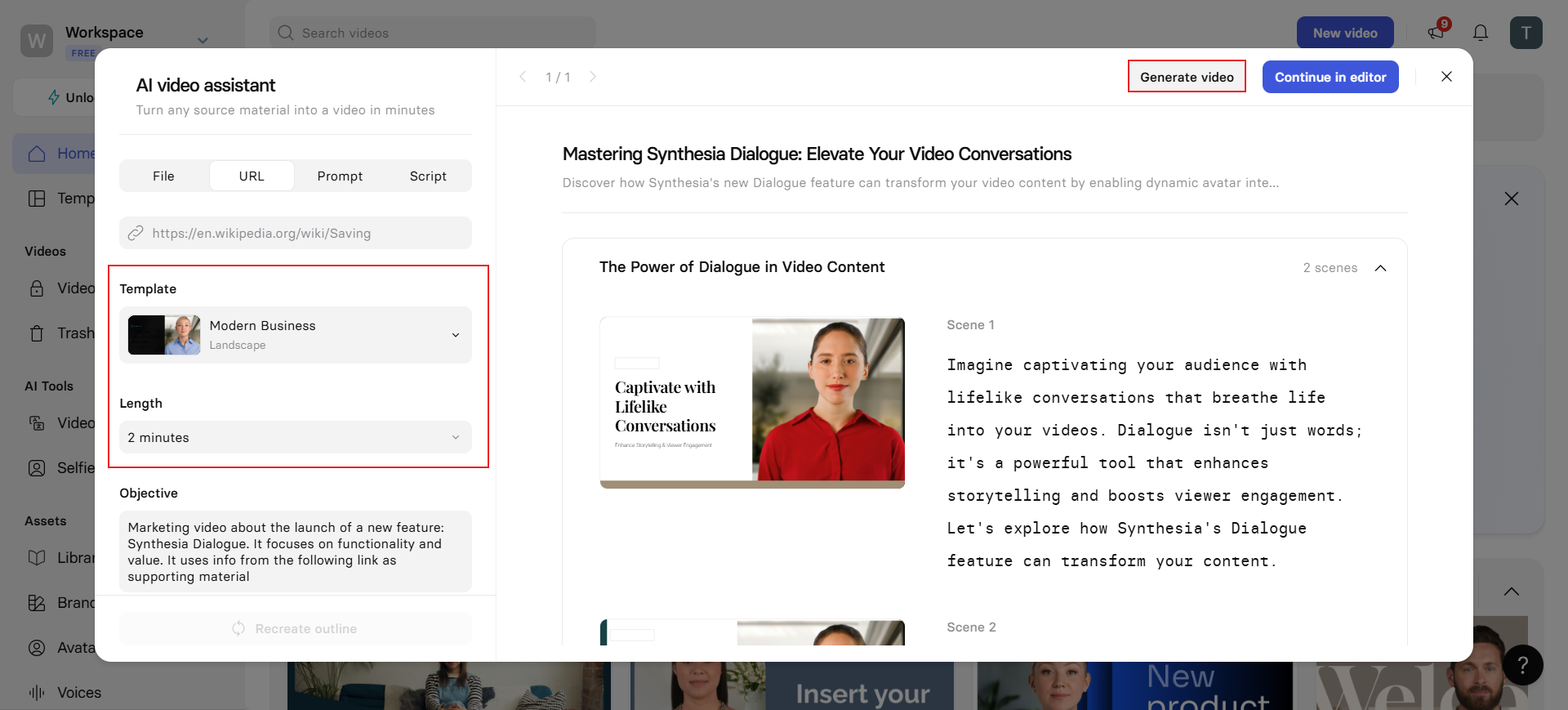Click the link icon in the URL field
This screenshot has height=710, width=1568.
(x=136, y=233)
